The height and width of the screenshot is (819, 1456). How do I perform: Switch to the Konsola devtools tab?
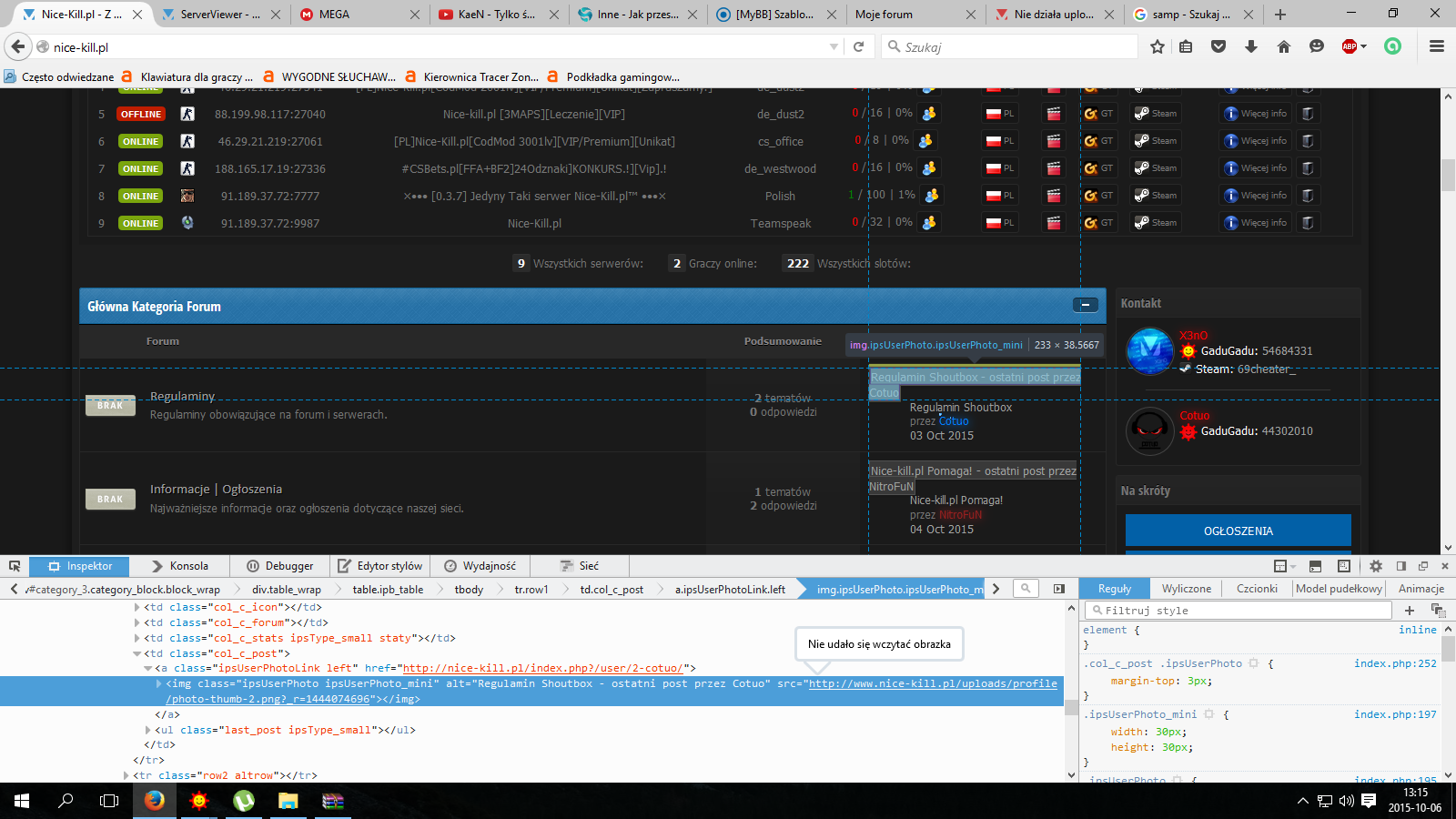[179, 566]
